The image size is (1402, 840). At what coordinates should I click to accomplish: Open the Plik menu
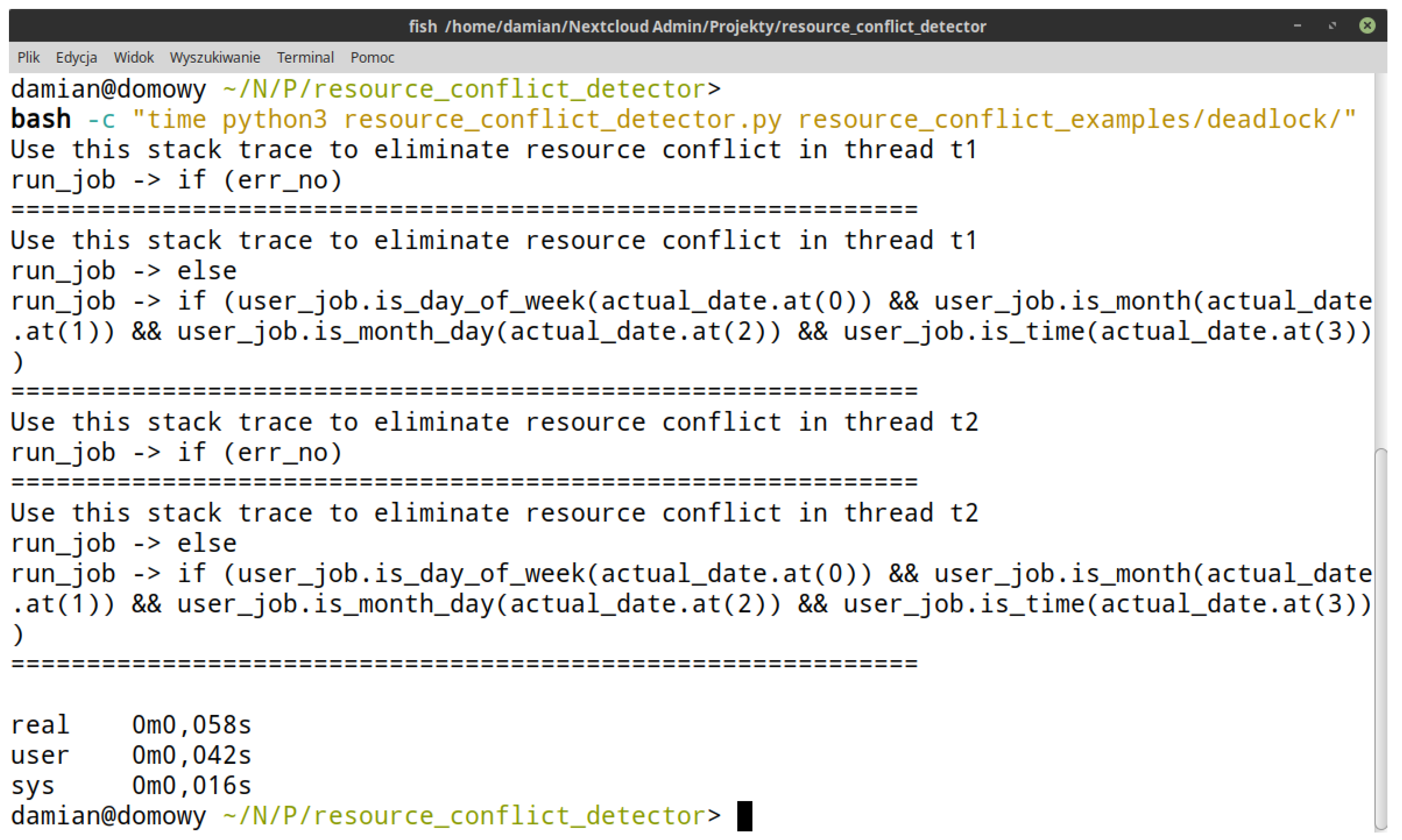(x=28, y=57)
